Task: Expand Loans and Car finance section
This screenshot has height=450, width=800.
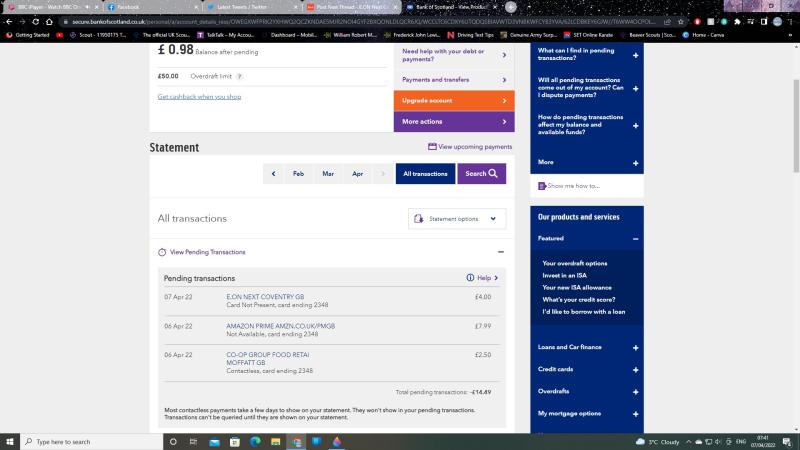Action: [587, 347]
